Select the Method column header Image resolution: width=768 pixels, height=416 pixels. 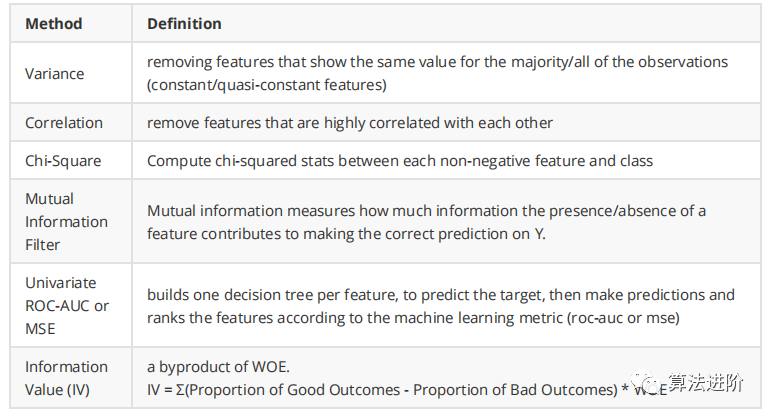[54, 24]
